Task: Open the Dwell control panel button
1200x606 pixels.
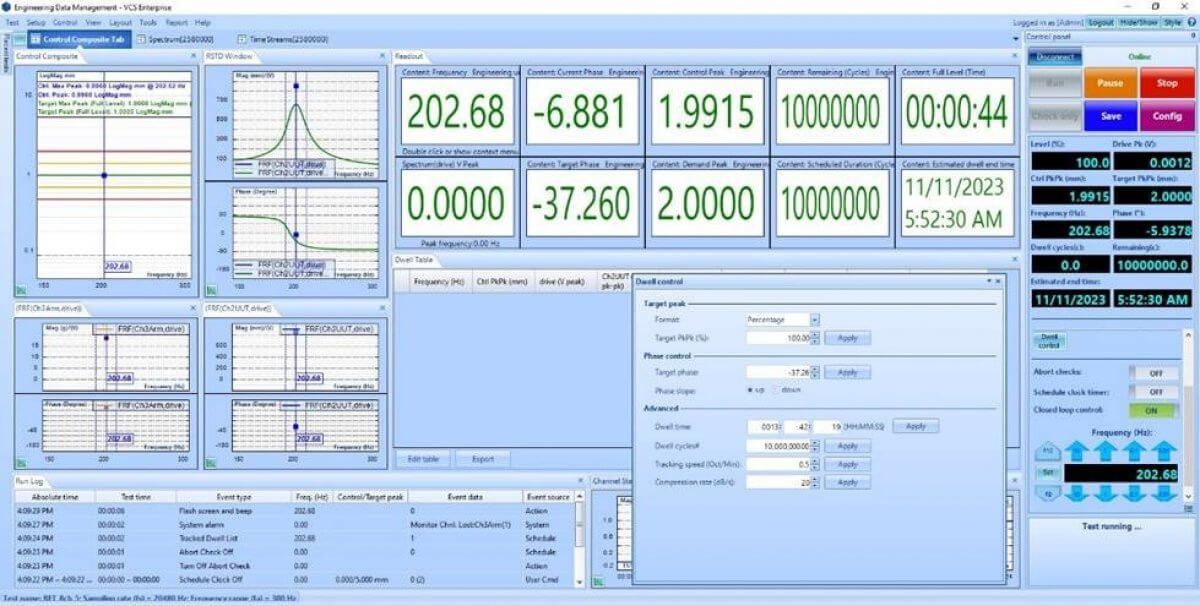Action: click(1049, 342)
